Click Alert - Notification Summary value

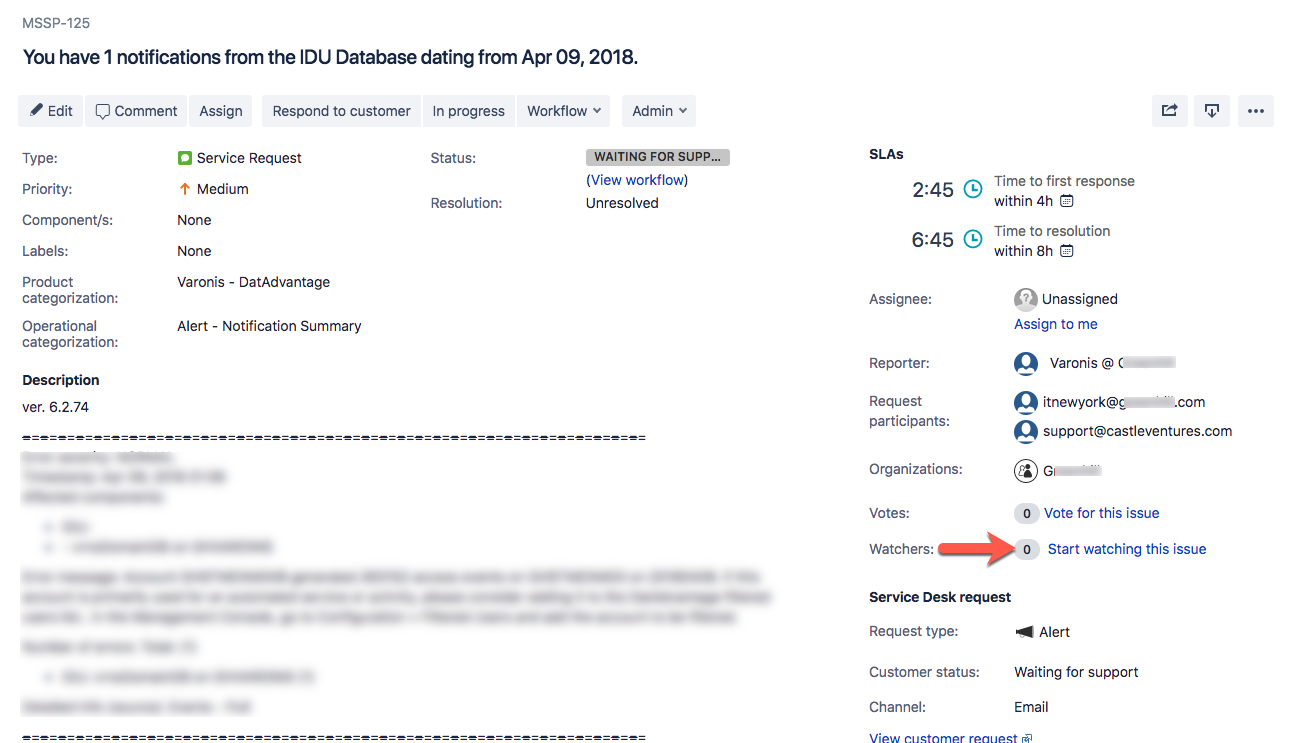pyautogui.click(x=269, y=326)
